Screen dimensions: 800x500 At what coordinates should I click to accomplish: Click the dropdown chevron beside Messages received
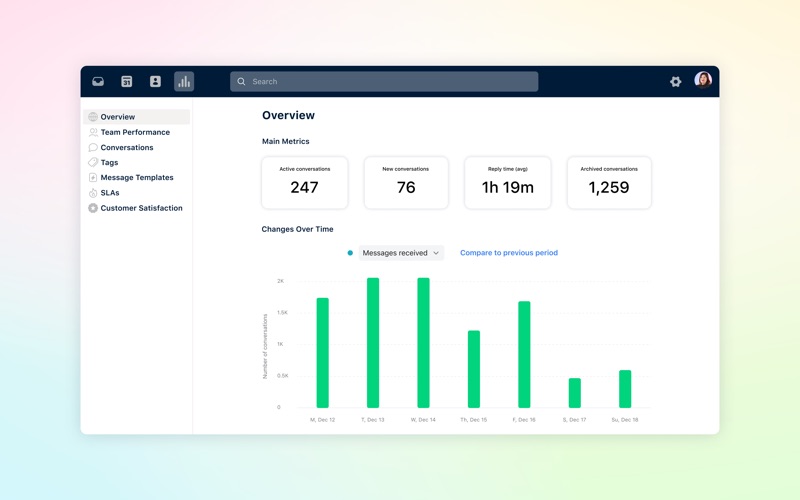pyautogui.click(x=436, y=253)
